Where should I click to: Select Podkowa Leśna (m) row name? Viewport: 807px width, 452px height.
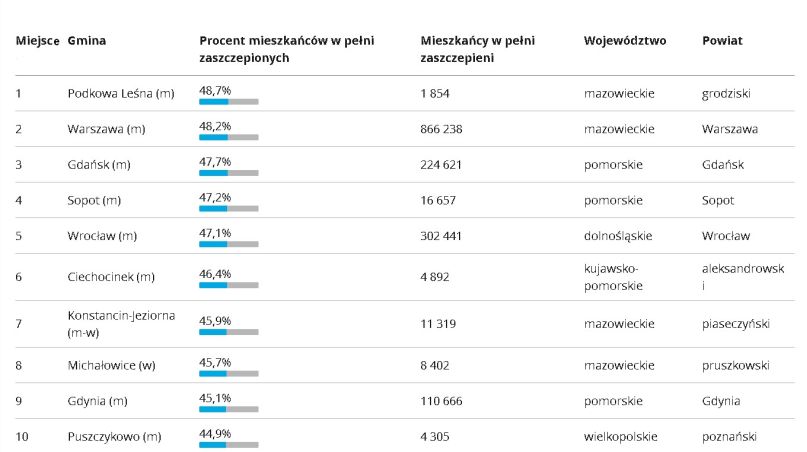(x=121, y=93)
